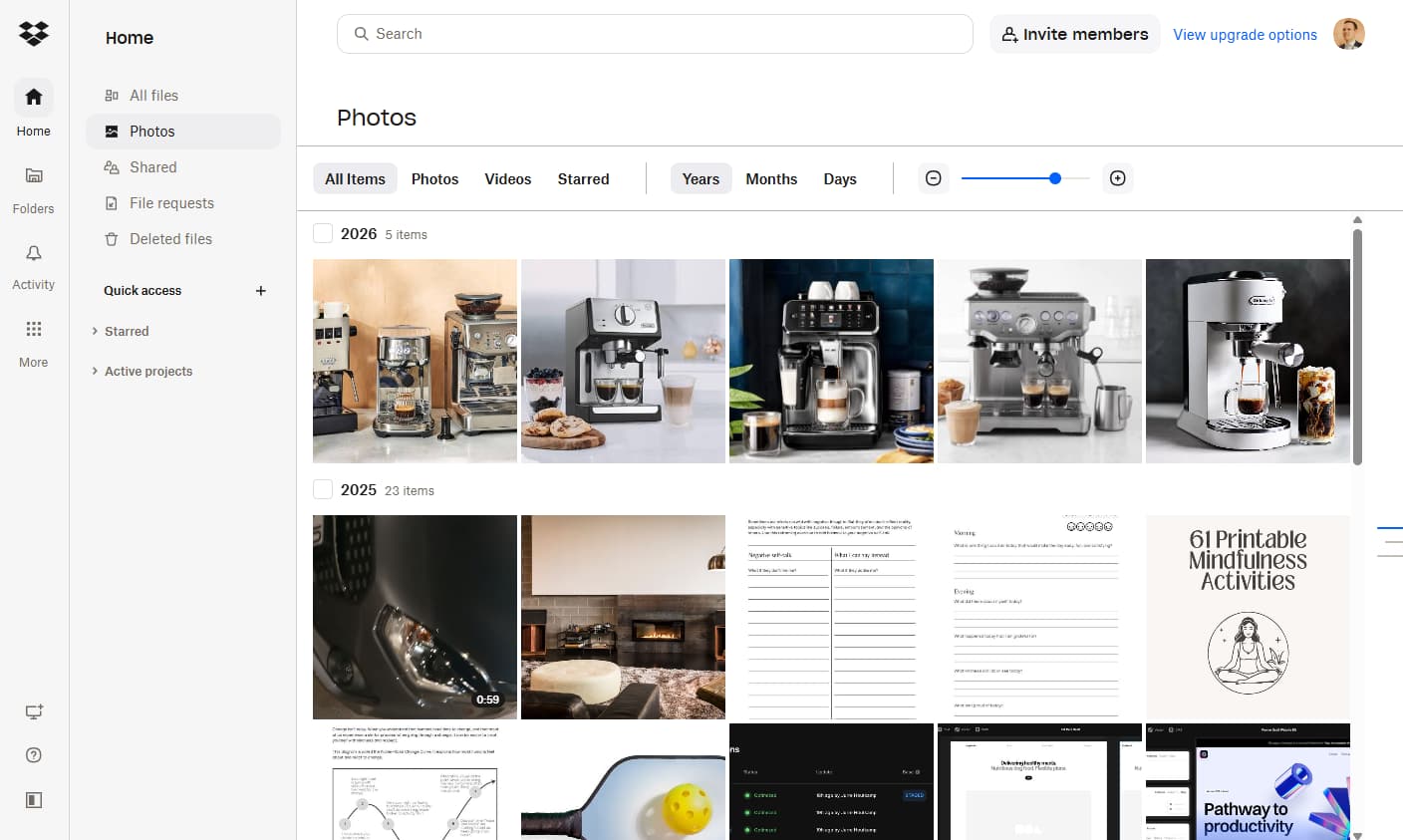This screenshot has width=1403, height=840.
Task: Click the plus icon beside Quick access
Action: coord(261,291)
